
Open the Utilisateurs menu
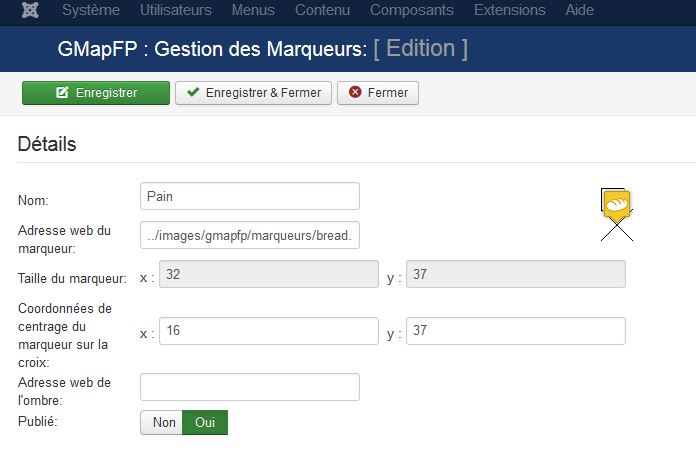[176, 10]
